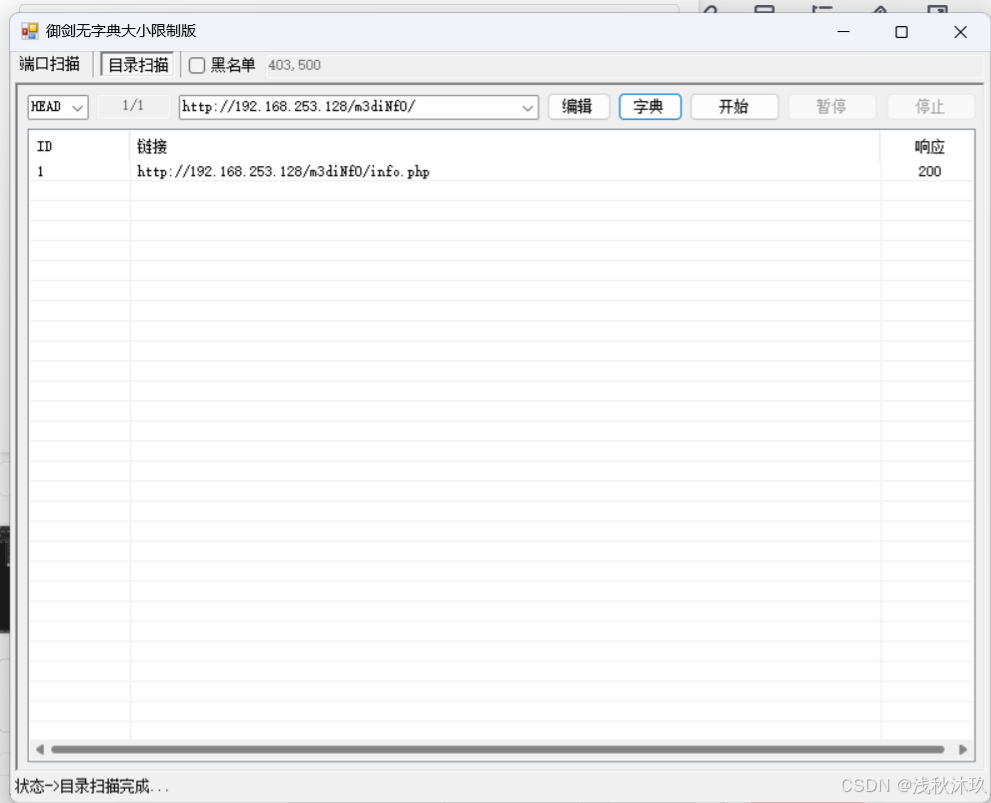Expand the URL history dropdown arrow
The height and width of the screenshot is (803, 991).
coord(528,107)
